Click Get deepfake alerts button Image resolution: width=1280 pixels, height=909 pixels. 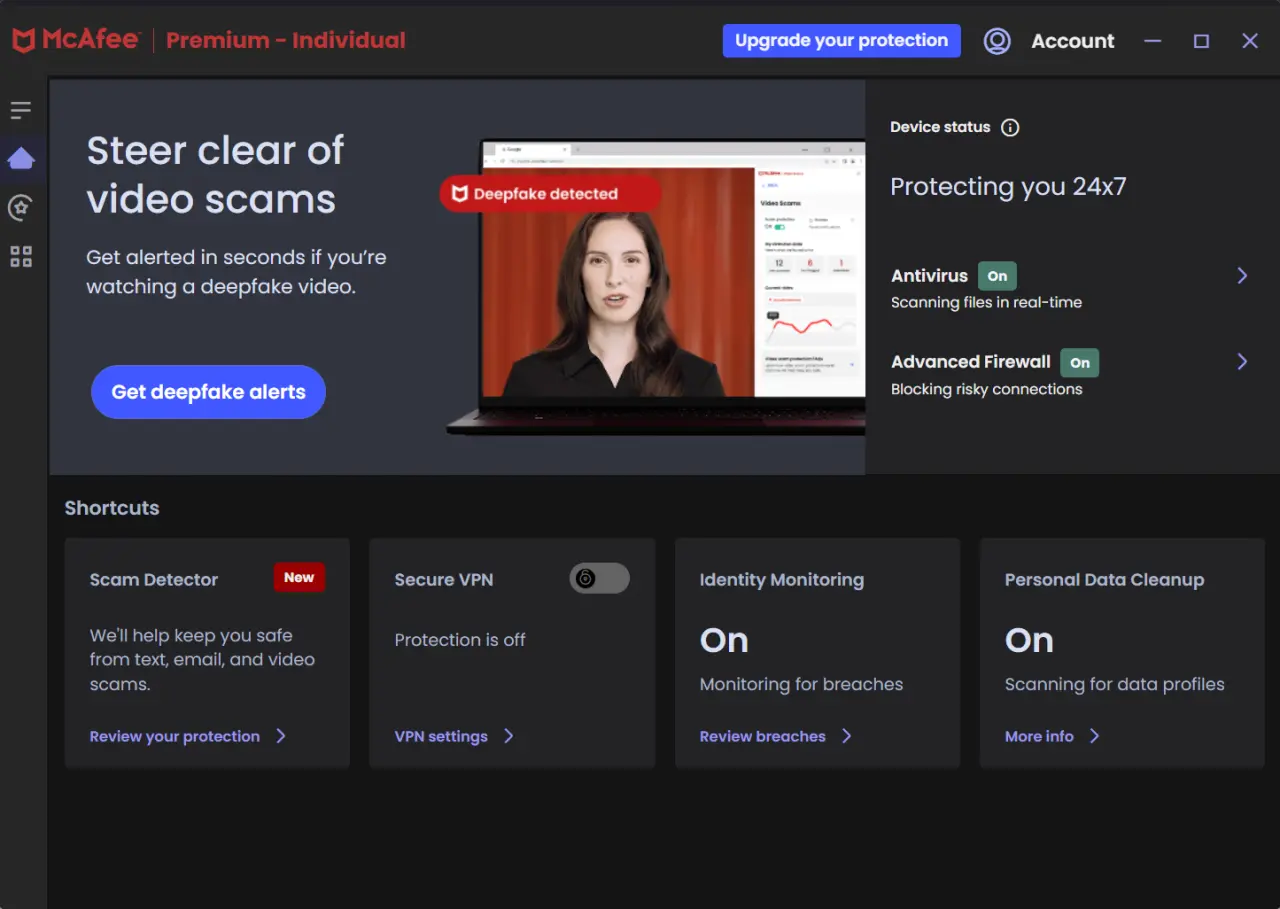(208, 392)
